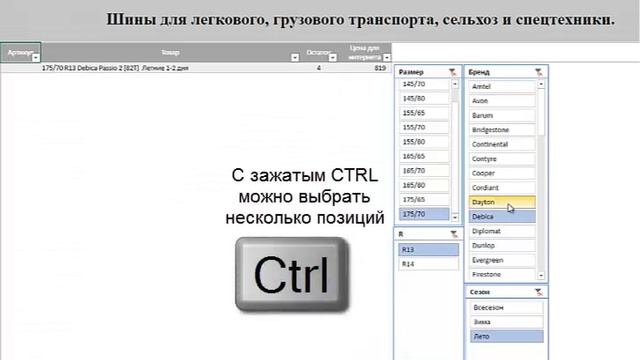Select size 145/70 in Размер slicer
Viewport: 640px width, 360px height.
click(424, 84)
